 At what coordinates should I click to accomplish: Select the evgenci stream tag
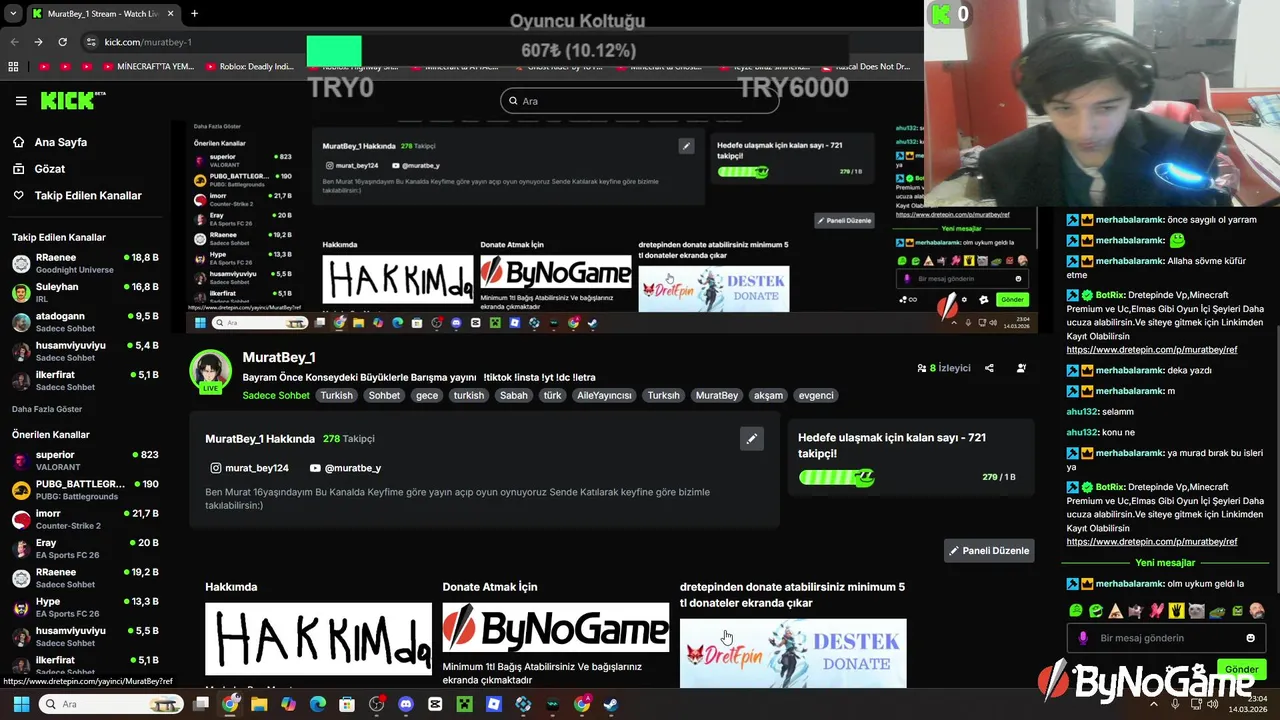(816, 395)
